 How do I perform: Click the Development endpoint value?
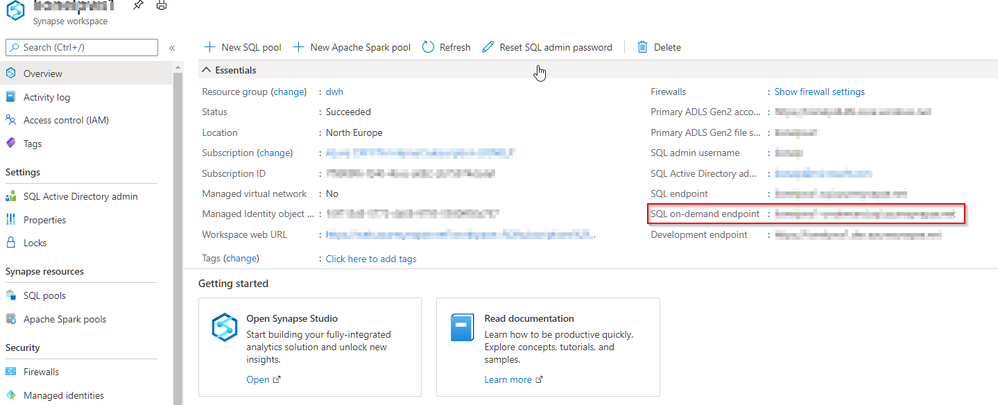click(858, 235)
